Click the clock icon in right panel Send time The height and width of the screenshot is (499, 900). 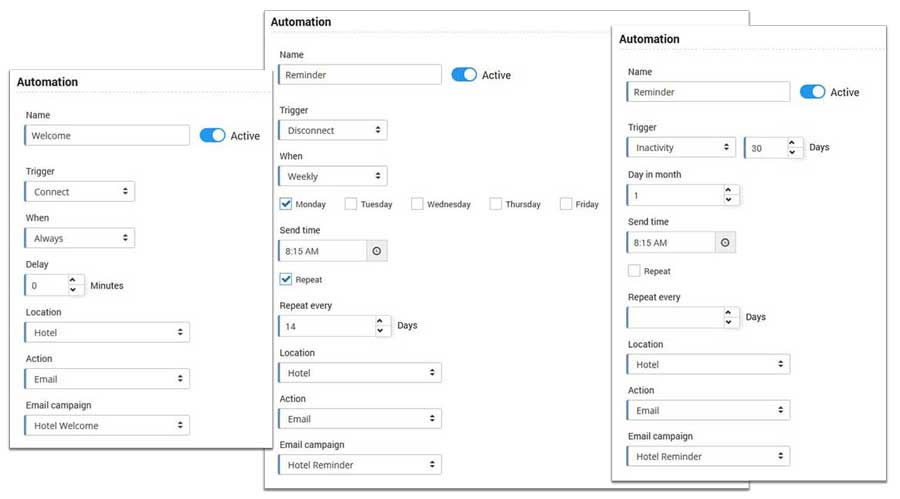725,243
